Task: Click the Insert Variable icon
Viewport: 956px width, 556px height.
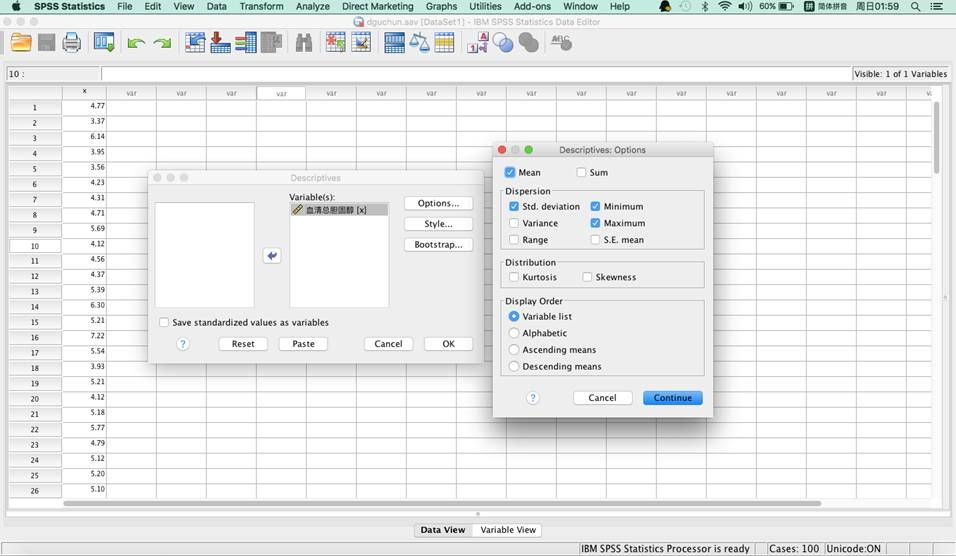Action: (361, 43)
